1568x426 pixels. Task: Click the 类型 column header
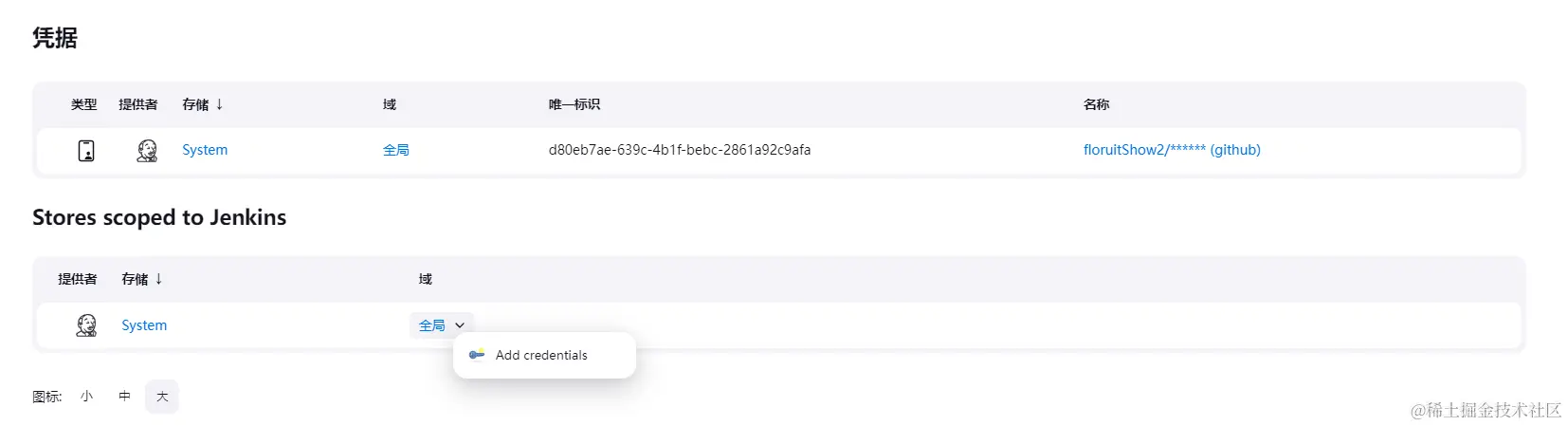[83, 104]
